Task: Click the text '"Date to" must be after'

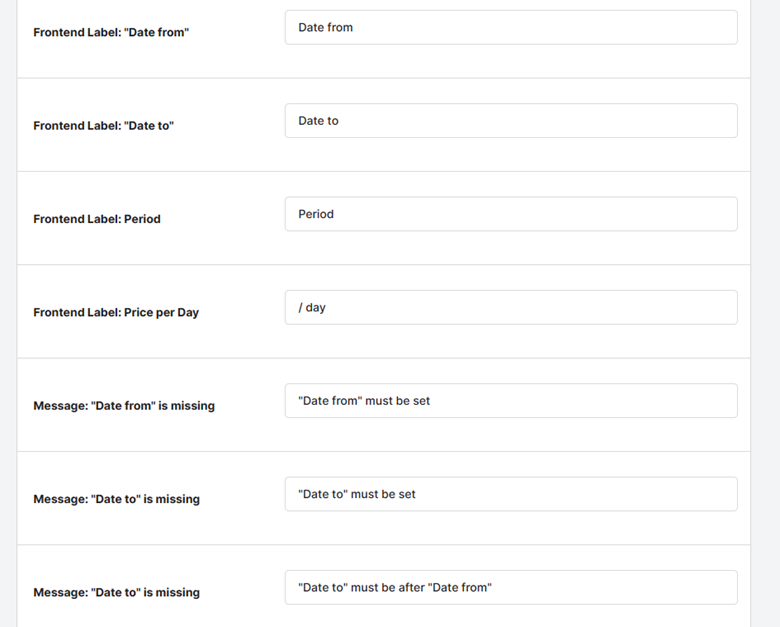Action: pos(361,588)
